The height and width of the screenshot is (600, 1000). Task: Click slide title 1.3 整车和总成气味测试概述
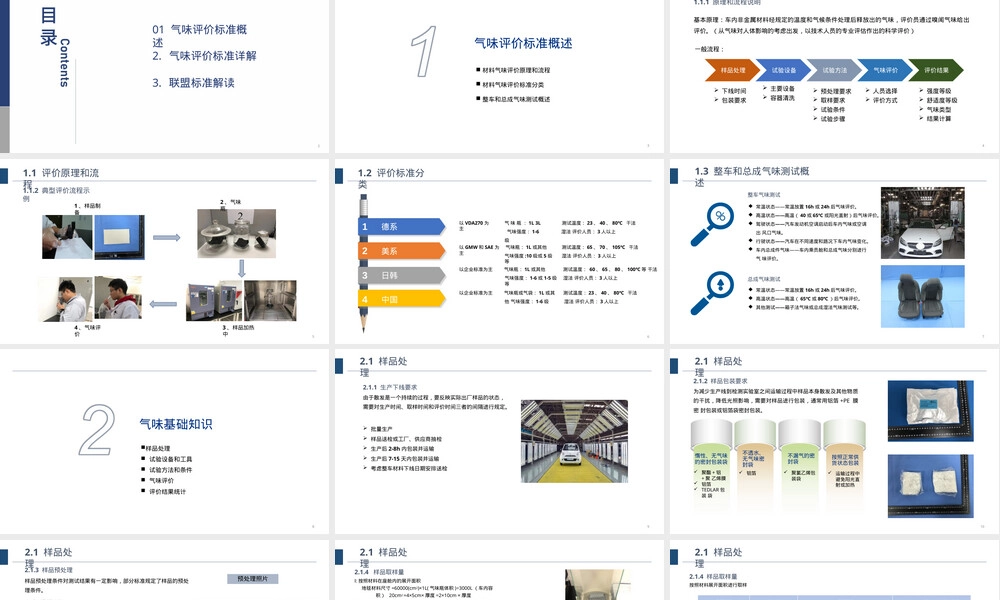point(752,177)
